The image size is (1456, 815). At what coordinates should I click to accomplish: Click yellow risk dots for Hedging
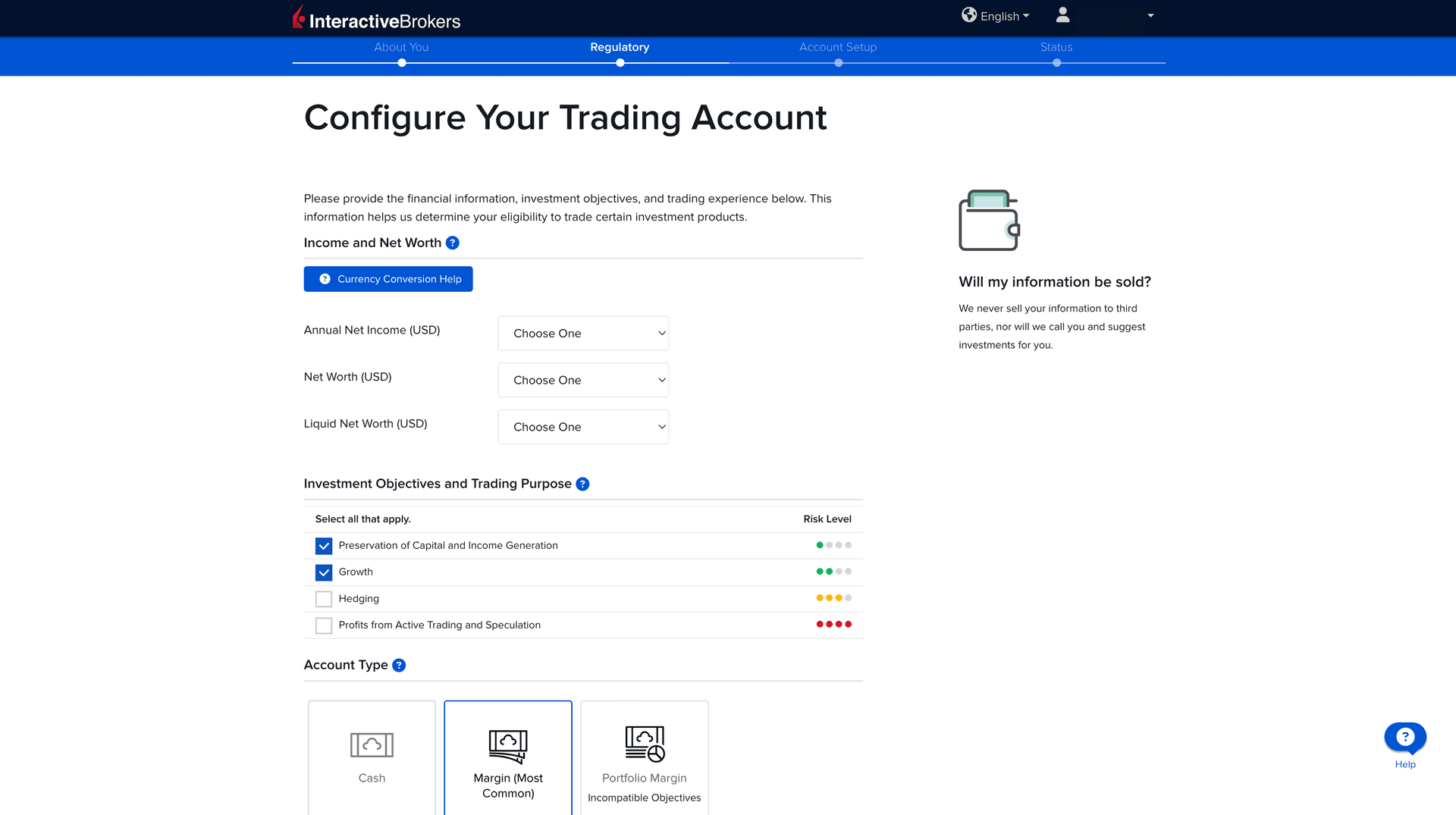coord(833,598)
